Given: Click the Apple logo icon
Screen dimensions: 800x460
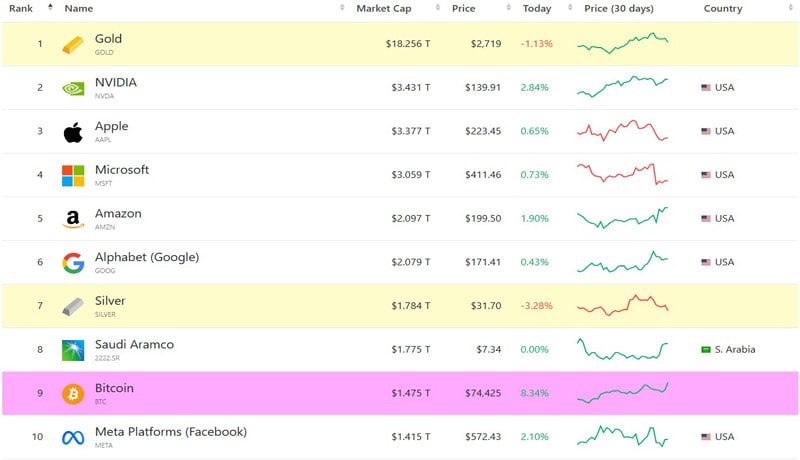Looking at the screenshot, I should pyautogui.click(x=73, y=132).
